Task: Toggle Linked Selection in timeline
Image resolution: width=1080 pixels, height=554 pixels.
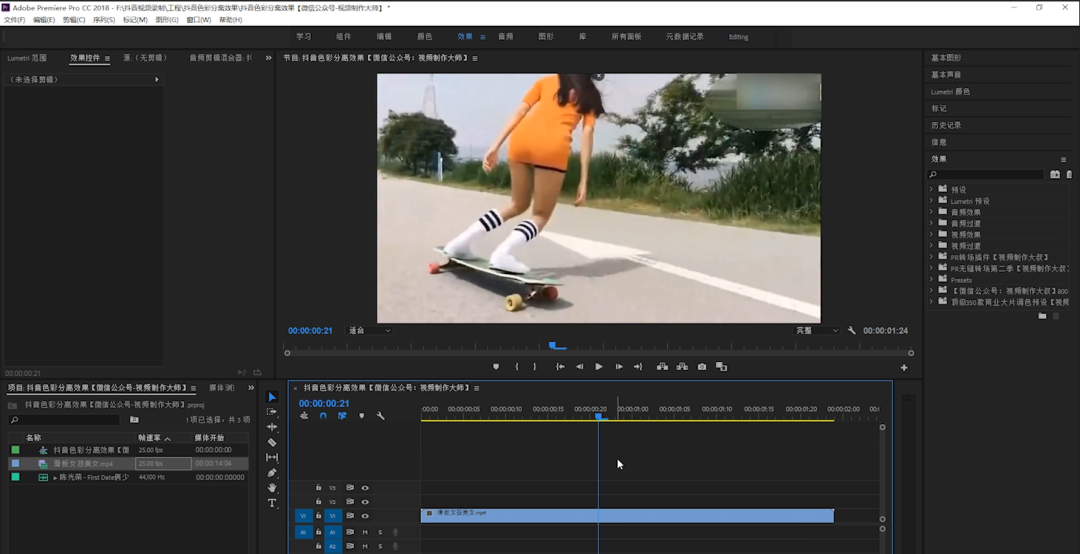Action: click(342, 416)
